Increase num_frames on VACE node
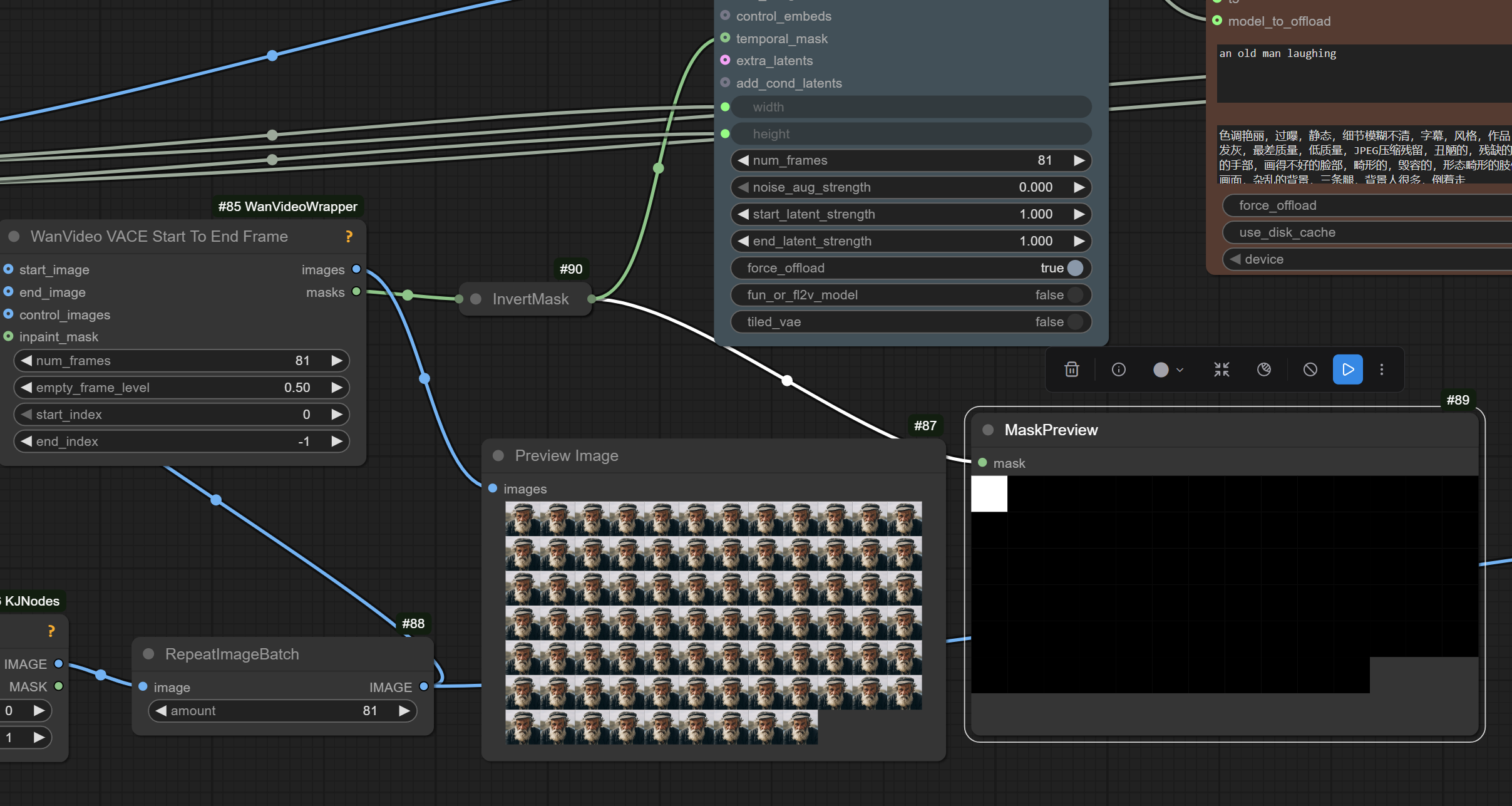The image size is (1512, 806). coord(337,361)
